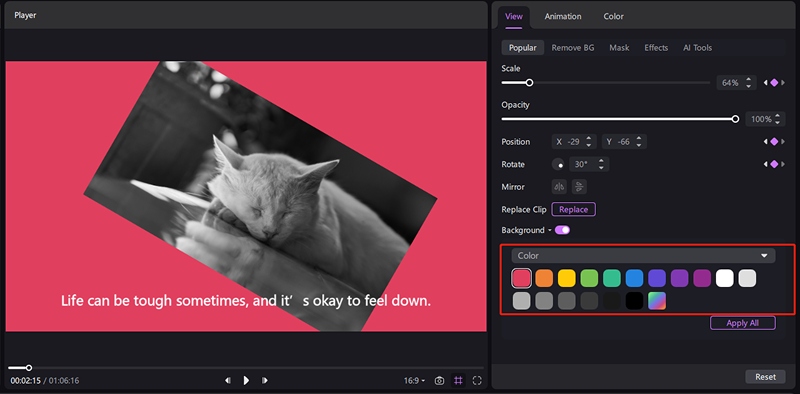Image resolution: width=800 pixels, height=394 pixels.
Task: Switch to the Animation tab
Action: tap(563, 16)
